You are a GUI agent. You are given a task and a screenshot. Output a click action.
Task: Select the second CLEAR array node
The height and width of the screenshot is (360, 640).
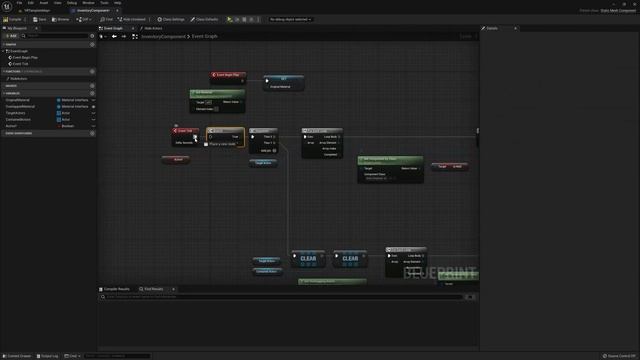pyautogui.click(x=350, y=258)
